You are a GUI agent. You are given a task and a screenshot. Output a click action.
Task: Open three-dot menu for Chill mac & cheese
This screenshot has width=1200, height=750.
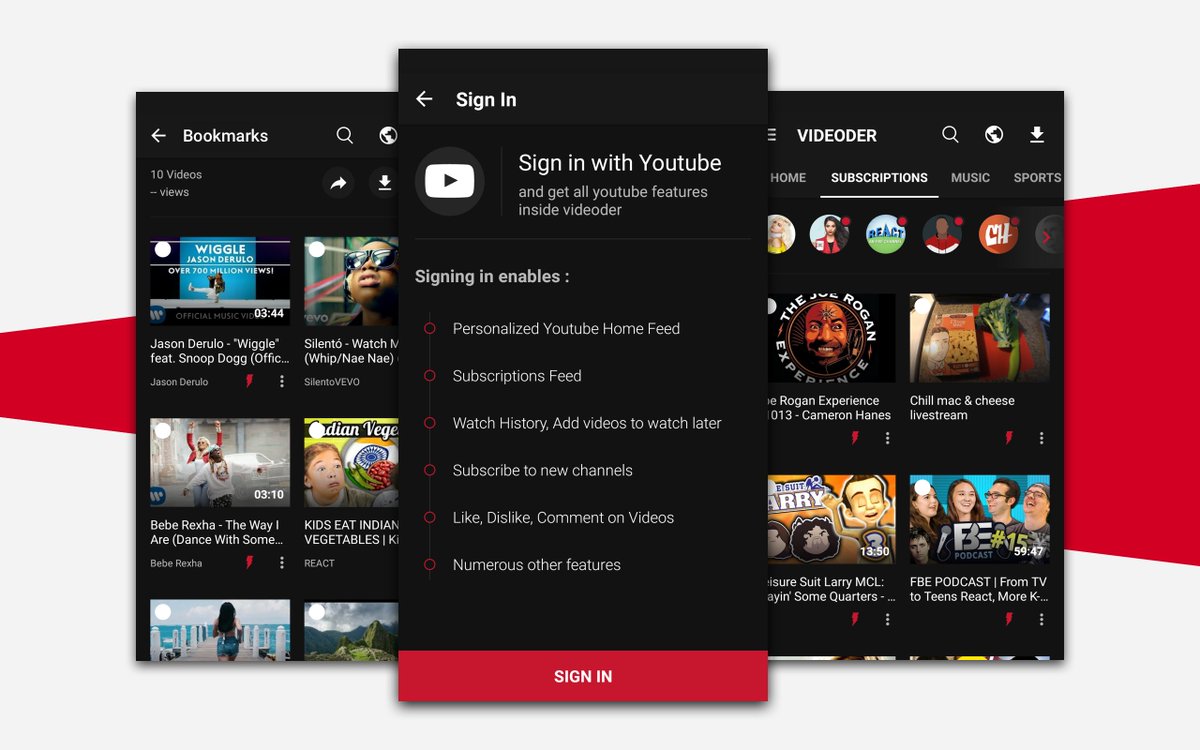tap(1041, 438)
